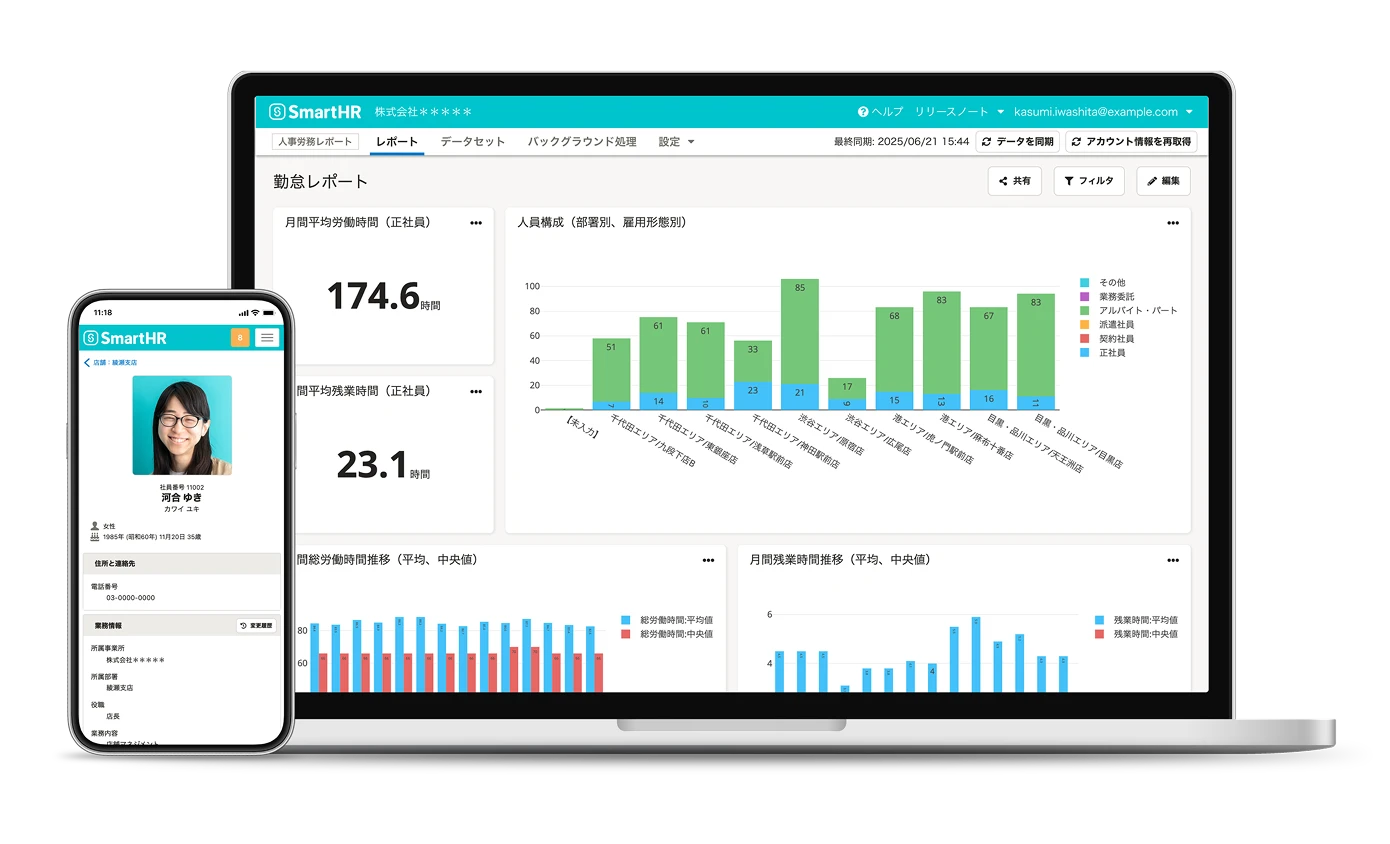
Task: Click the SmartHR logo on the laptop header
Action: coord(315,112)
